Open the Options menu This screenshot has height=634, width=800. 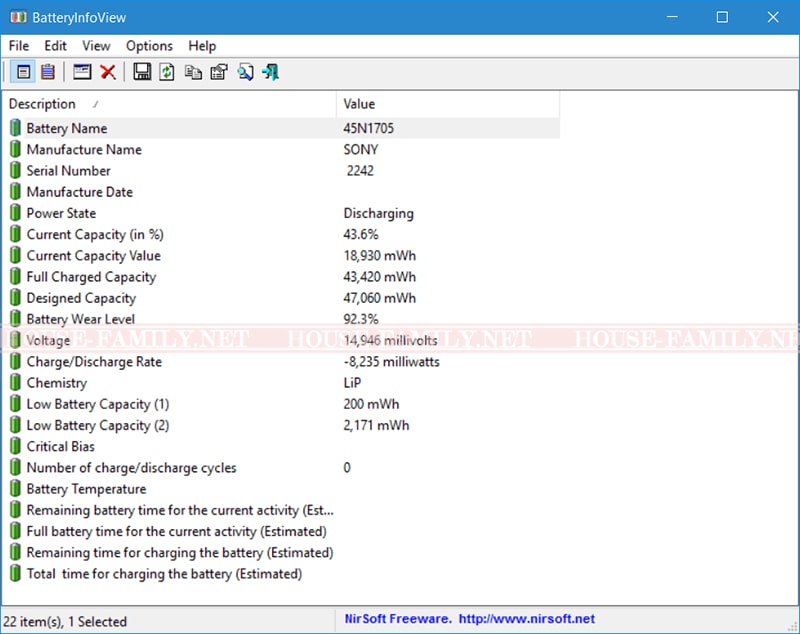[x=149, y=46]
